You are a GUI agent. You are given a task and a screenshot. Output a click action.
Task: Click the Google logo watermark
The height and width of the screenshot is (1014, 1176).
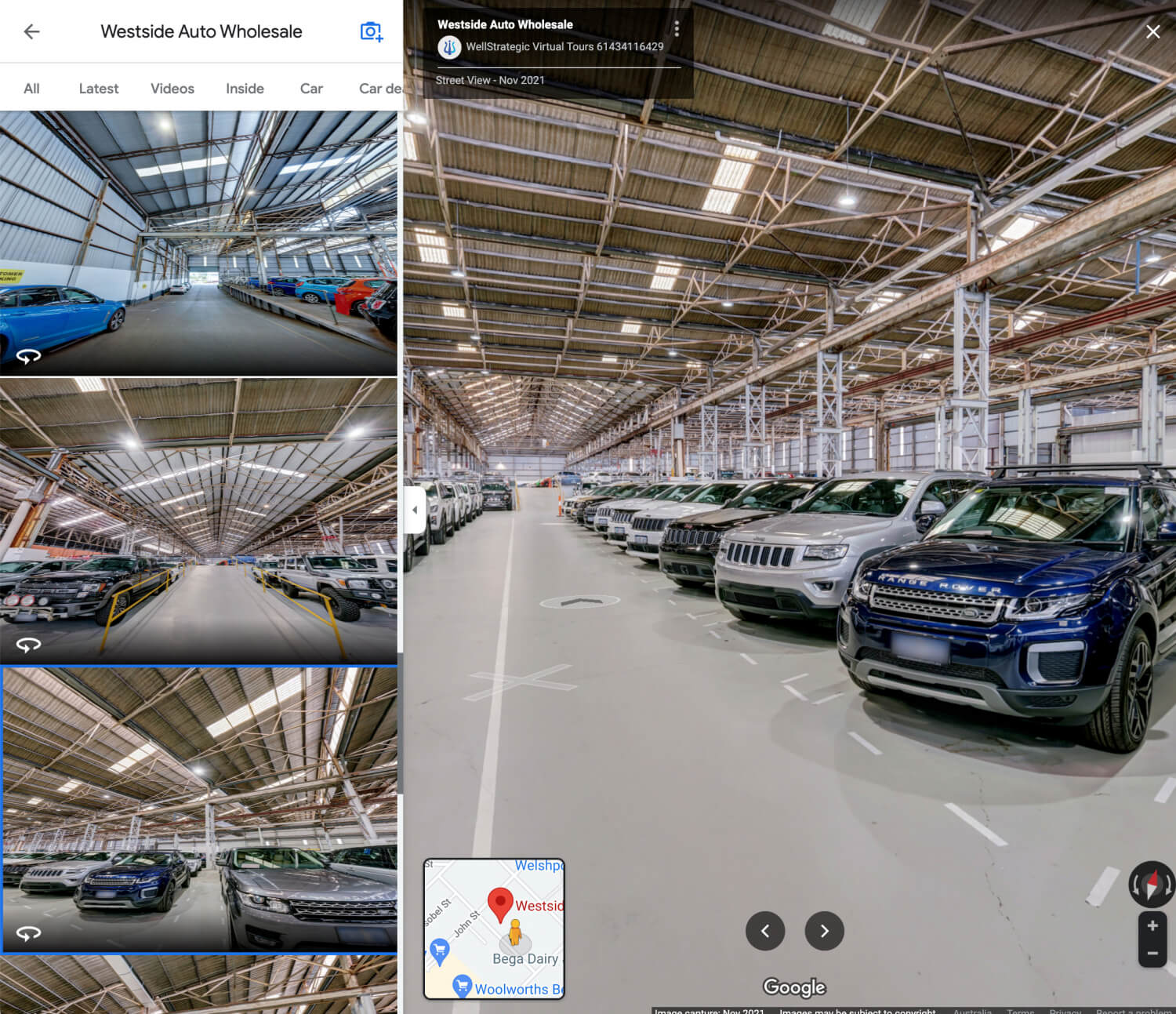click(x=794, y=987)
